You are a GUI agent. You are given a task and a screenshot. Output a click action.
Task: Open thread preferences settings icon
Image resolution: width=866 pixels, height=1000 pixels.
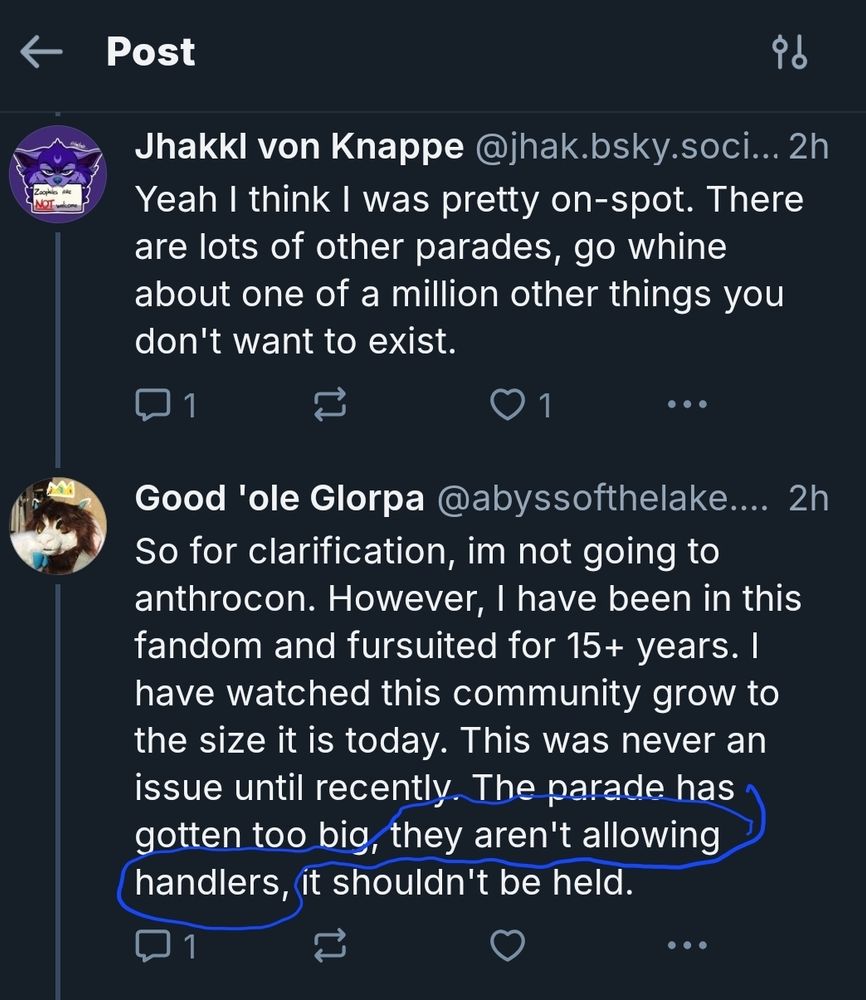pos(790,53)
